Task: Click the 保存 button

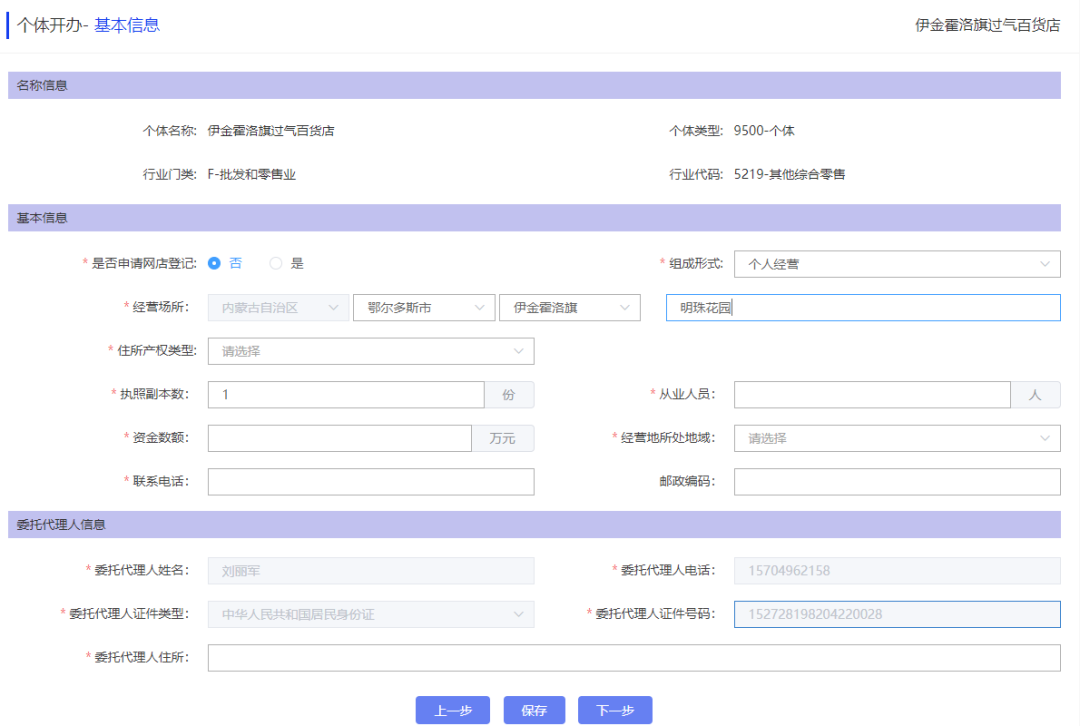Action: (534, 710)
